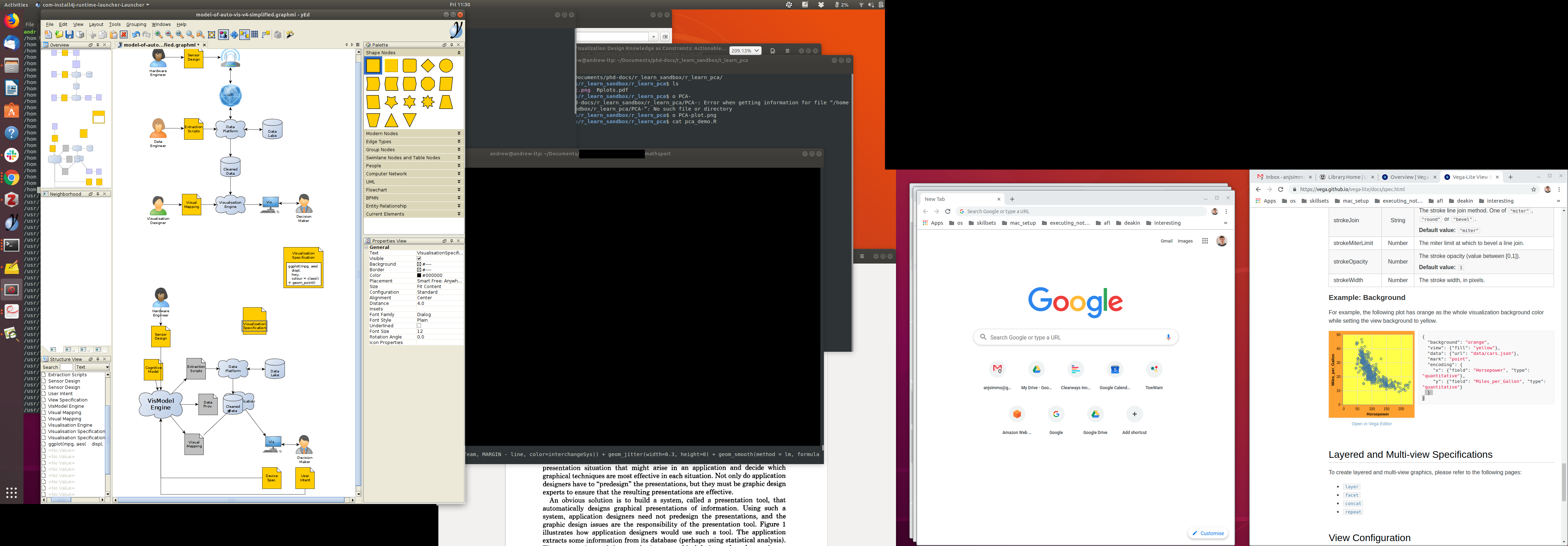Click the Save document toolbar icon

(69, 35)
